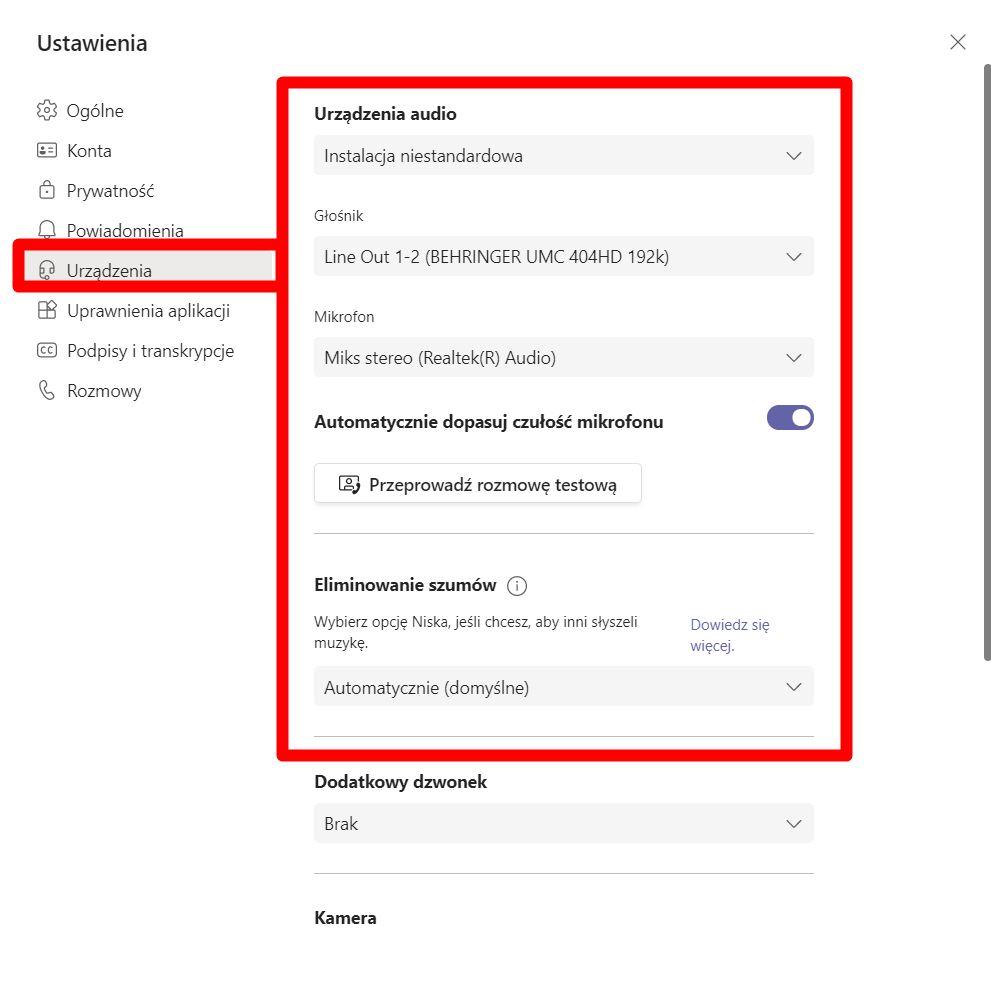
Task: Click the Prywatność padlock icon
Action: point(47,190)
